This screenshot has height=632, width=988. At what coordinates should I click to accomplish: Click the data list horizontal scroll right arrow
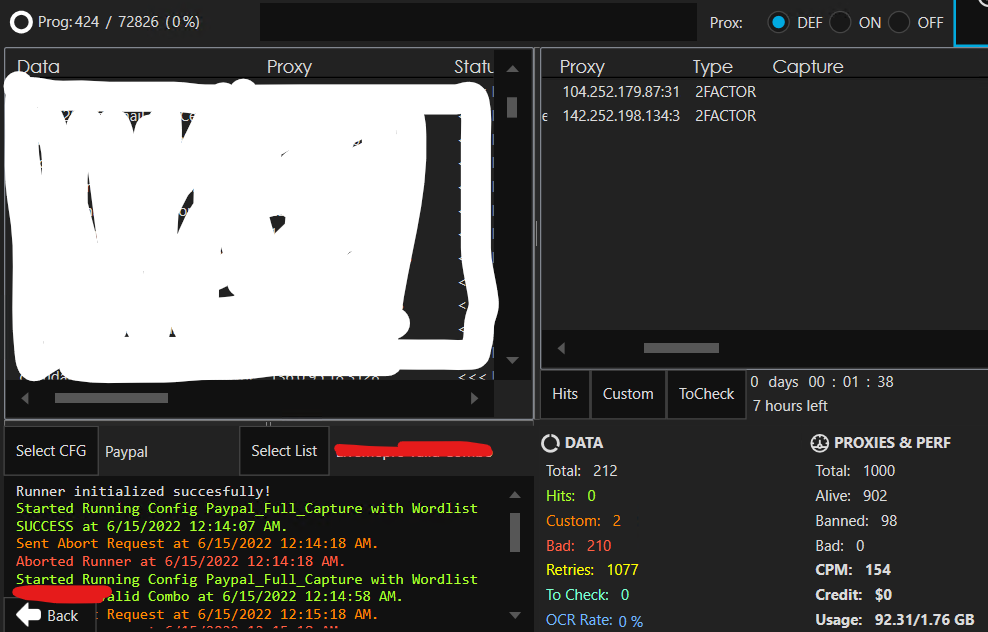click(x=474, y=398)
